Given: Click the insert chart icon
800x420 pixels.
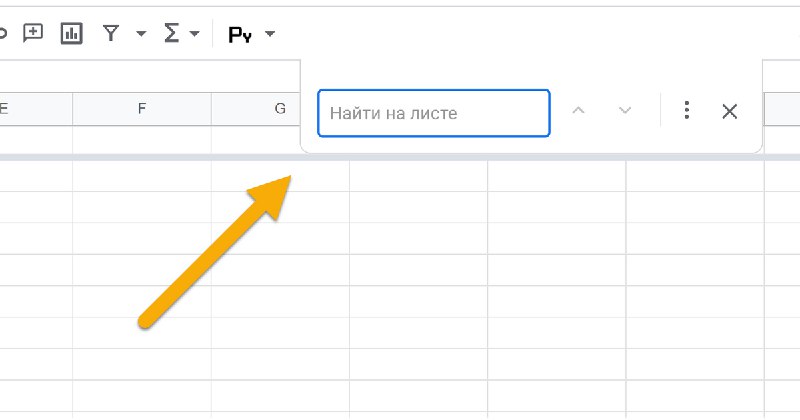Looking at the screenshot, I should pyautogui.click(x=71, y=33).
